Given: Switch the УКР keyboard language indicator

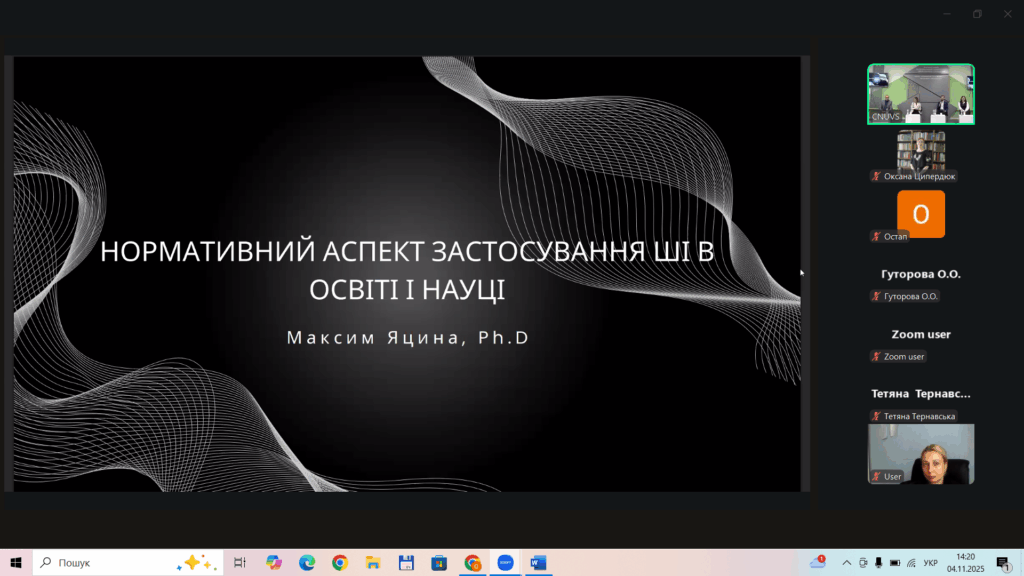Looking at the screenshot, I should (931, 563).
